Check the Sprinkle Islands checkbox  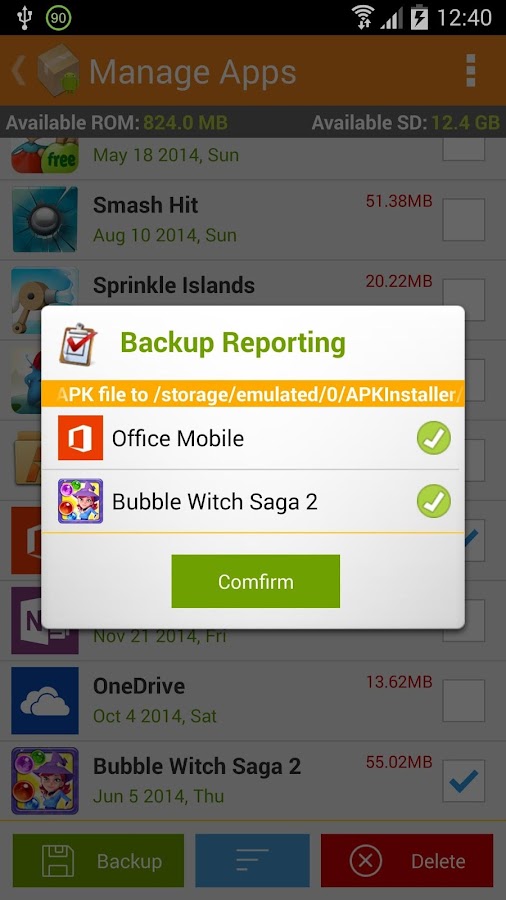coord(464,300)
